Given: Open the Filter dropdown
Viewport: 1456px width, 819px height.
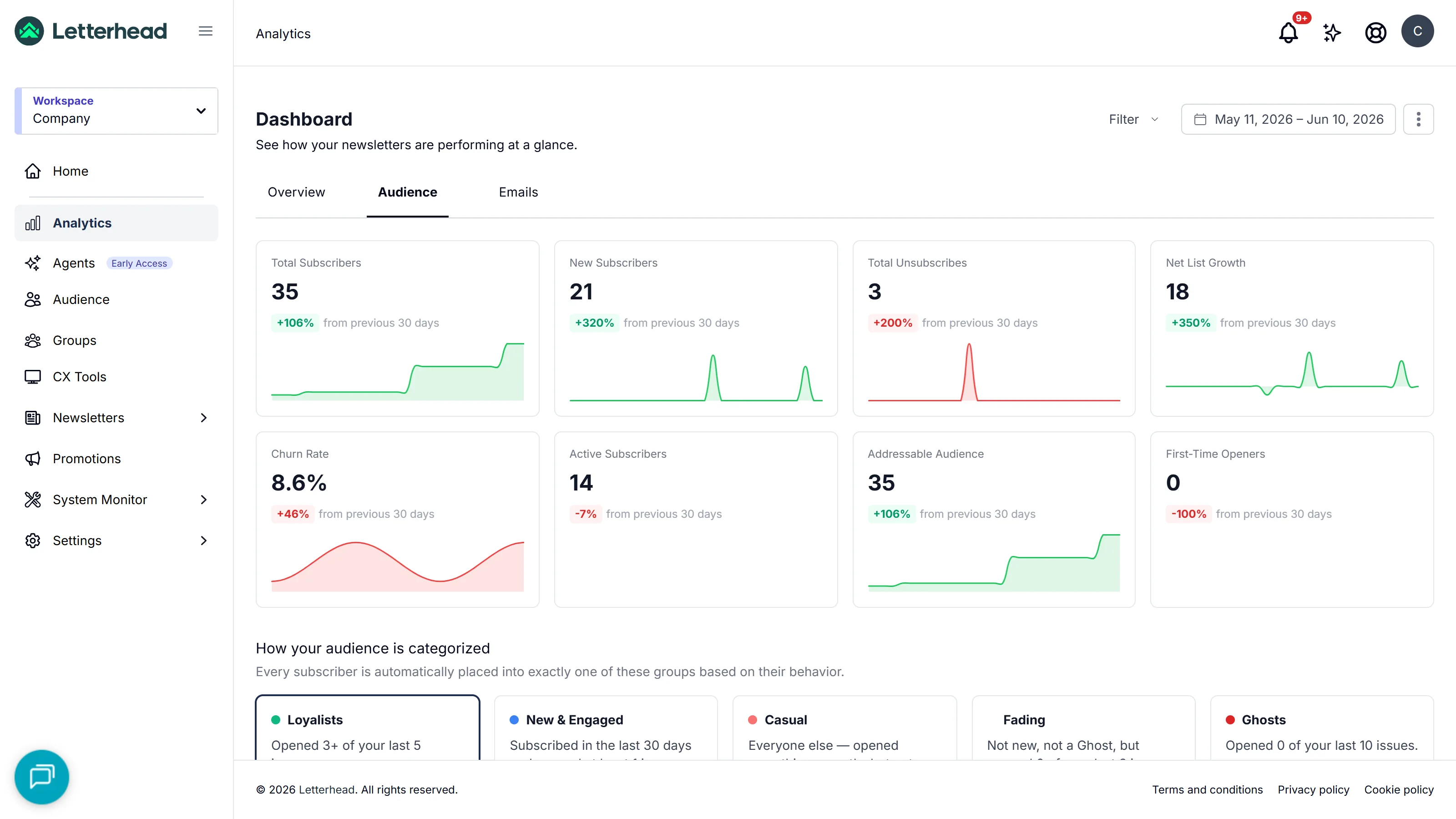Looking at the screenshot, I should [x=1133, y=119].
